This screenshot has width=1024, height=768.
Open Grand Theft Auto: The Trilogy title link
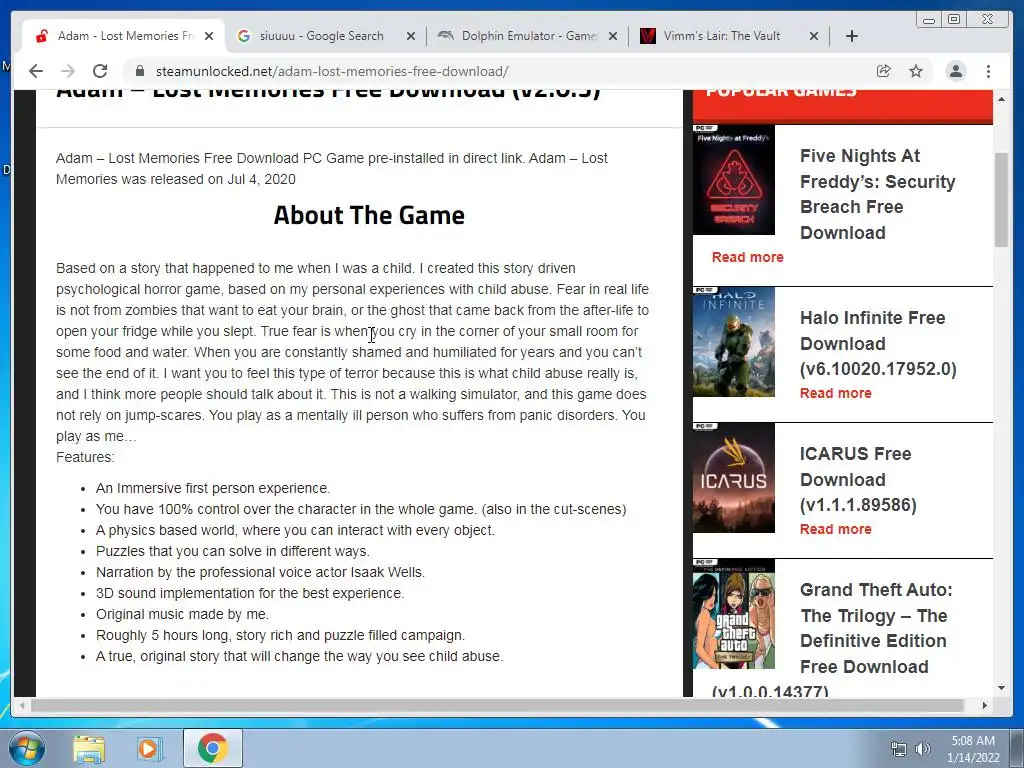[x=876, y=628]
